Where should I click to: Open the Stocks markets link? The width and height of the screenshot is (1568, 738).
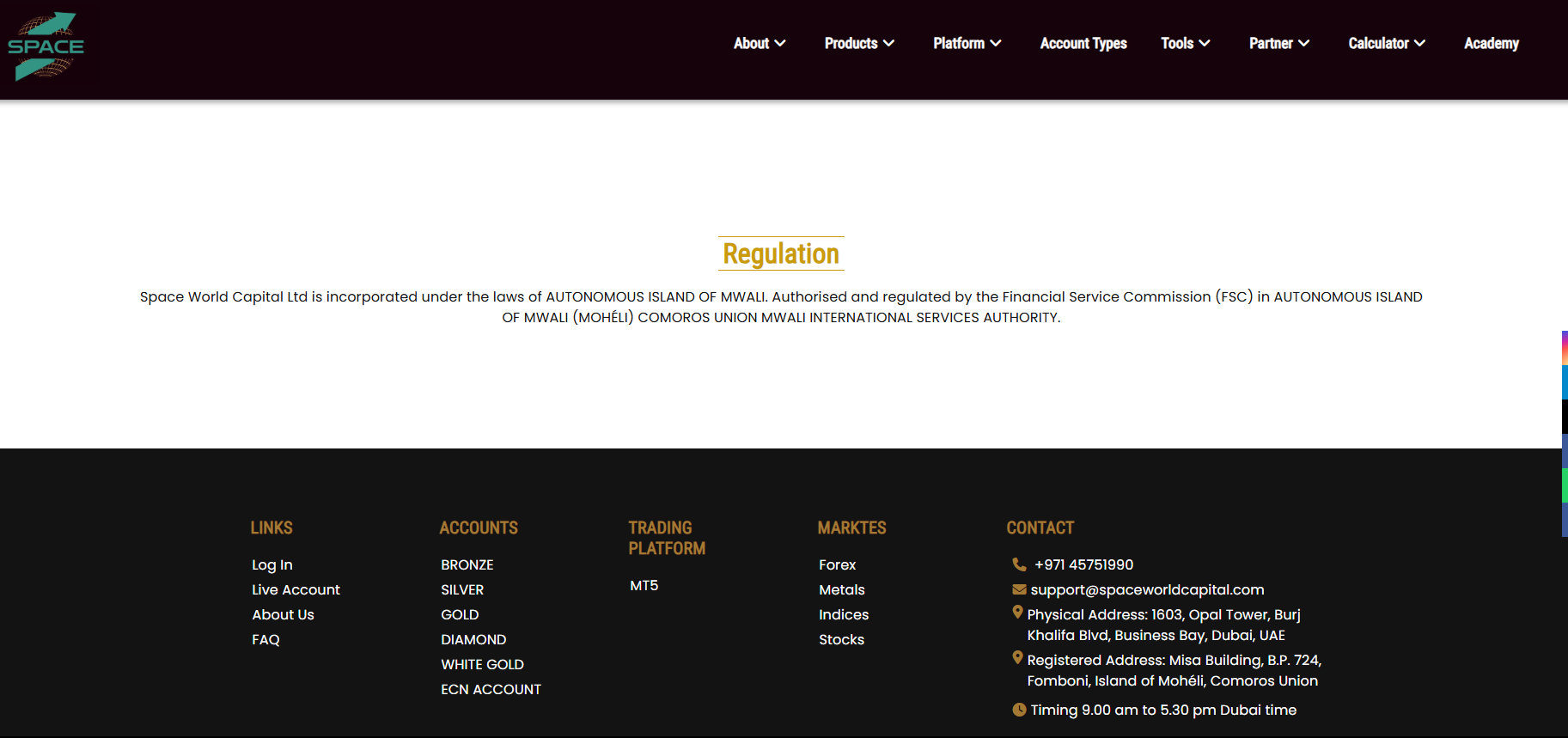click(841, 639)
